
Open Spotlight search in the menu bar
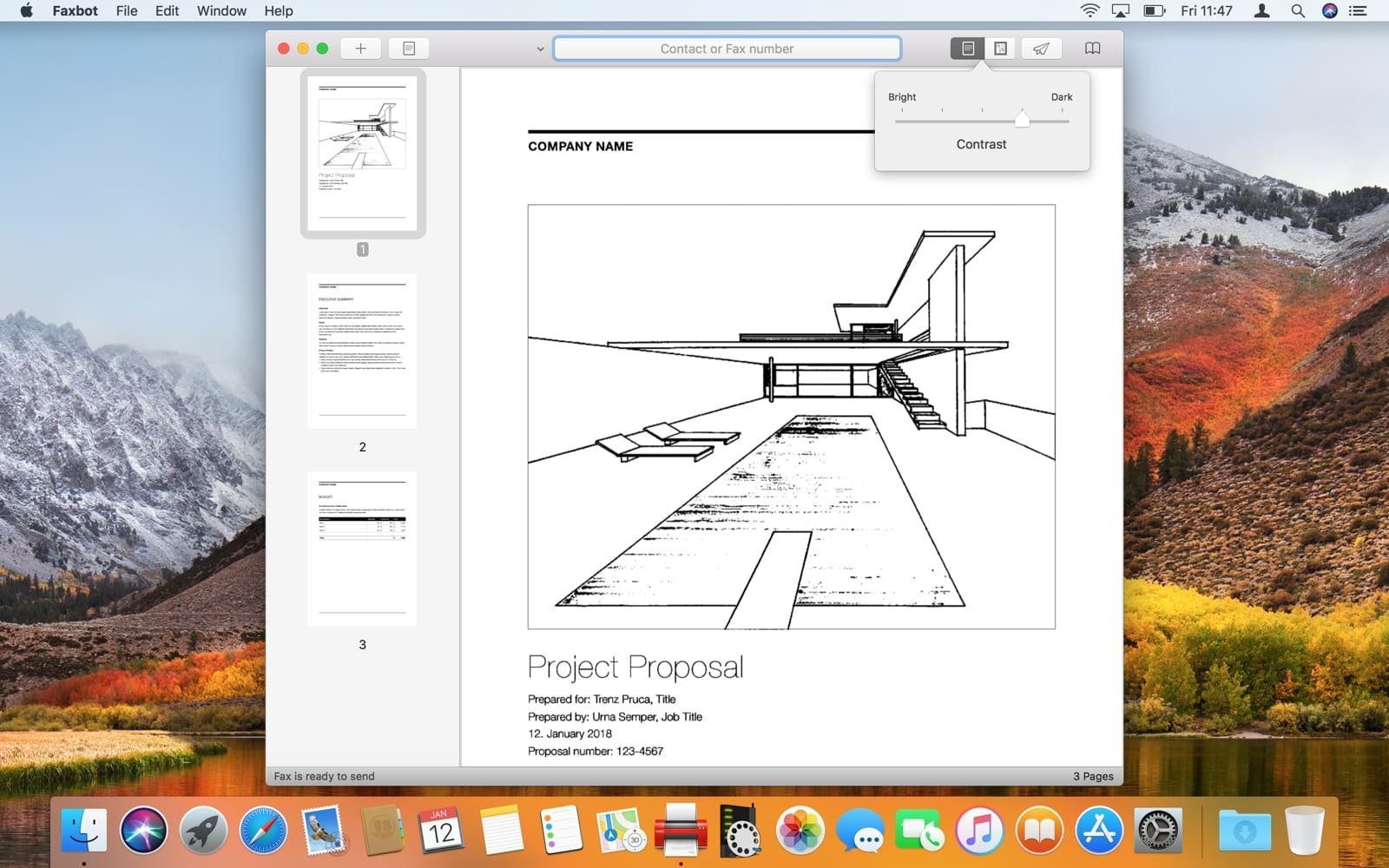(x=1298, y=10)
